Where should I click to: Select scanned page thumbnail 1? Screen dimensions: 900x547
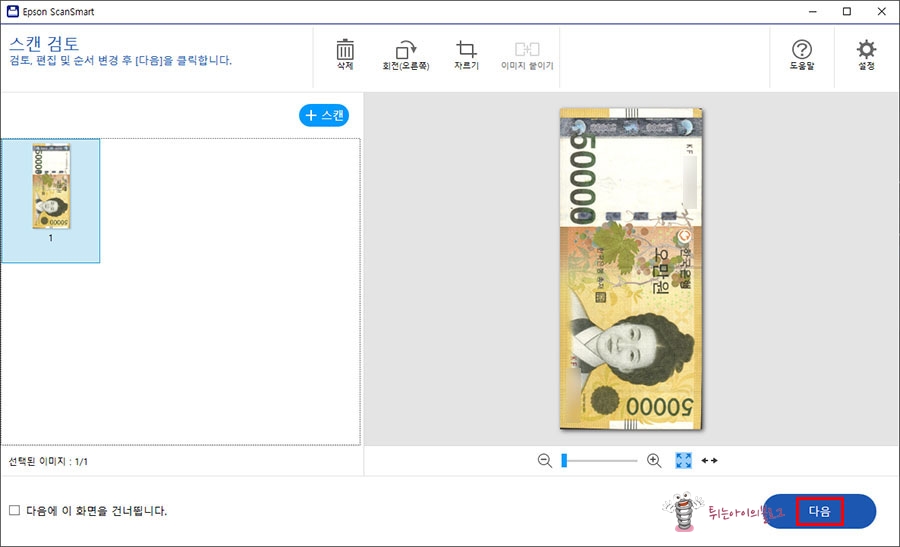tap(51, 200)
